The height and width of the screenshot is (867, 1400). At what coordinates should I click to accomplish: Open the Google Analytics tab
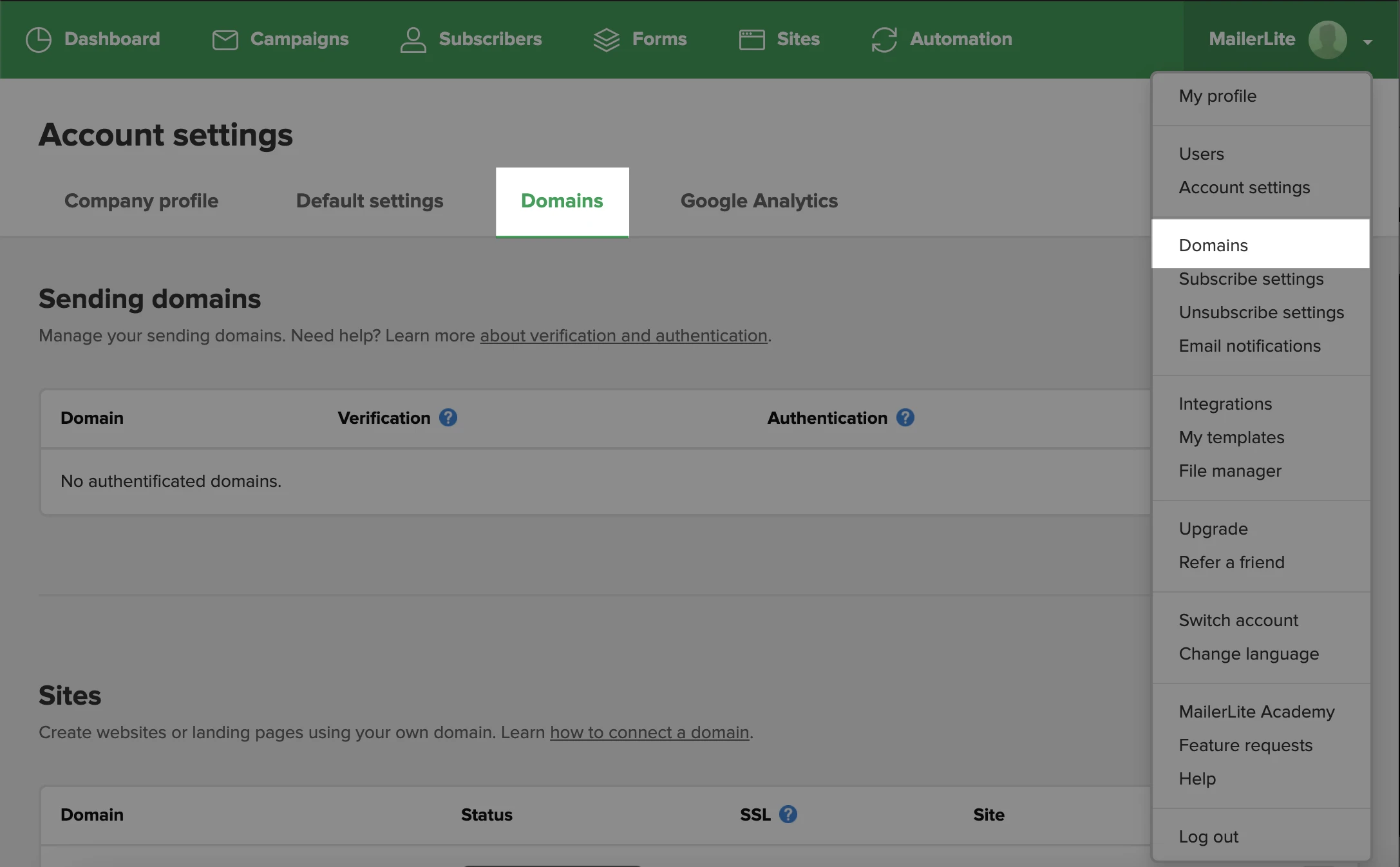[759, 201]
